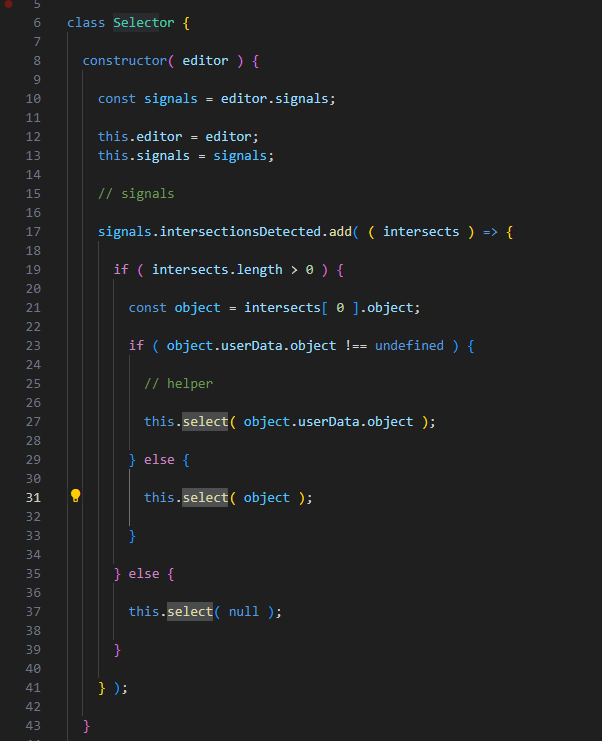
Task: Click the closing } ); on line 41
Action: coord(113,688)
